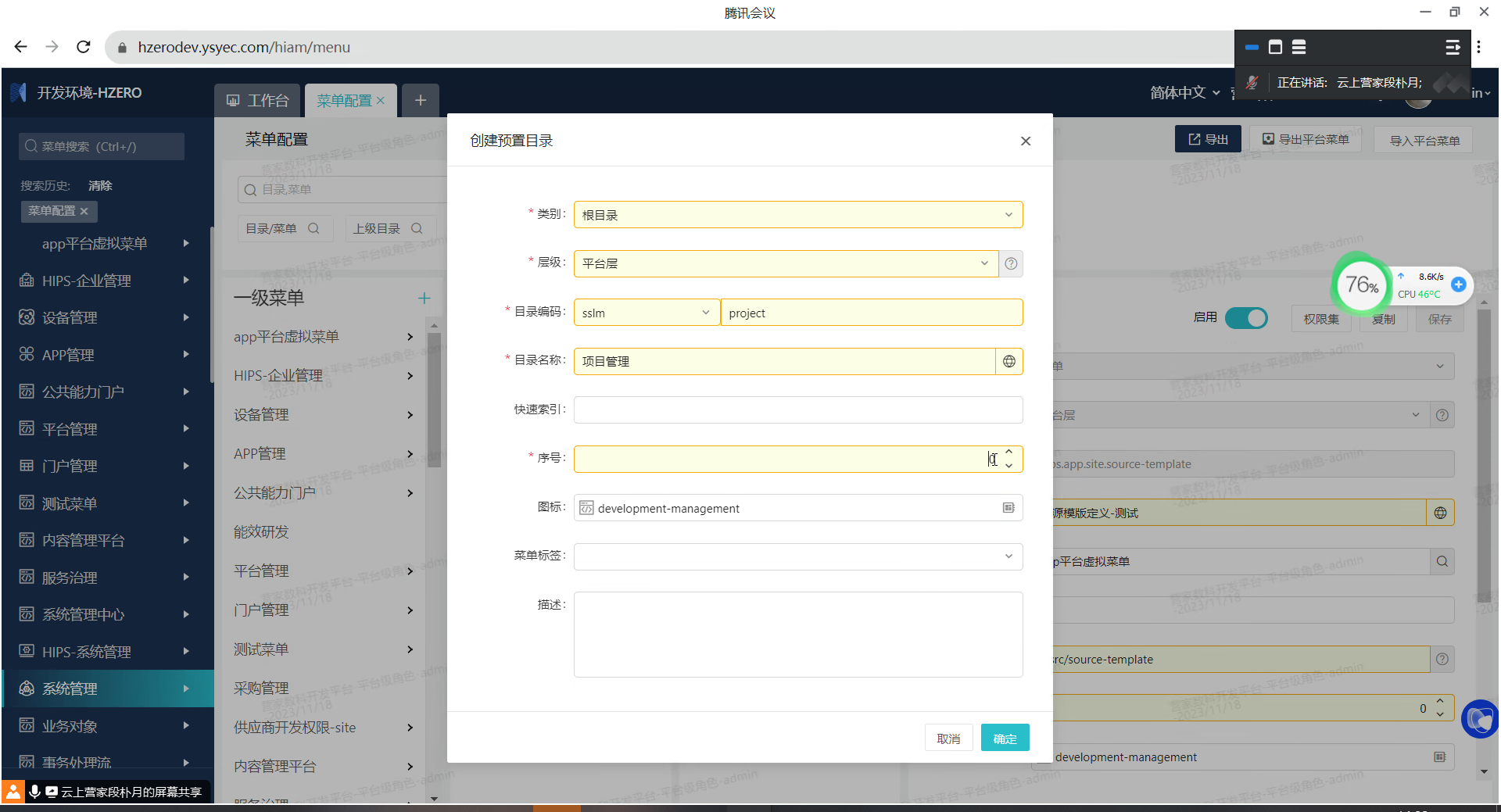1501x812 pixels.
Task: Open the language globe icon in 目录名称
Action: (x=1009, y=361)
